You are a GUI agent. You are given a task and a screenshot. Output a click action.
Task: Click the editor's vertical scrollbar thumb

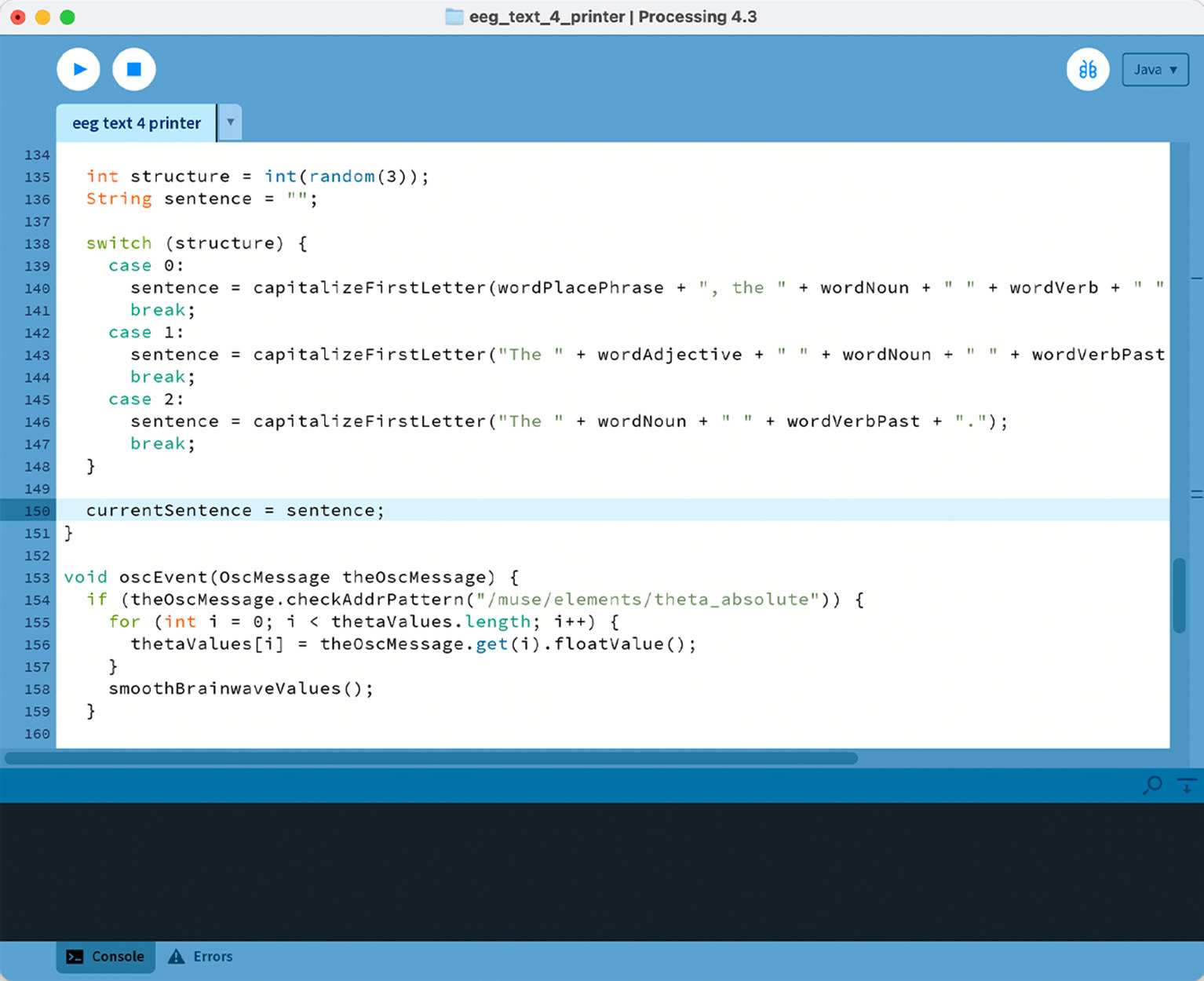pyautogui.click(x=1179, y=595)
